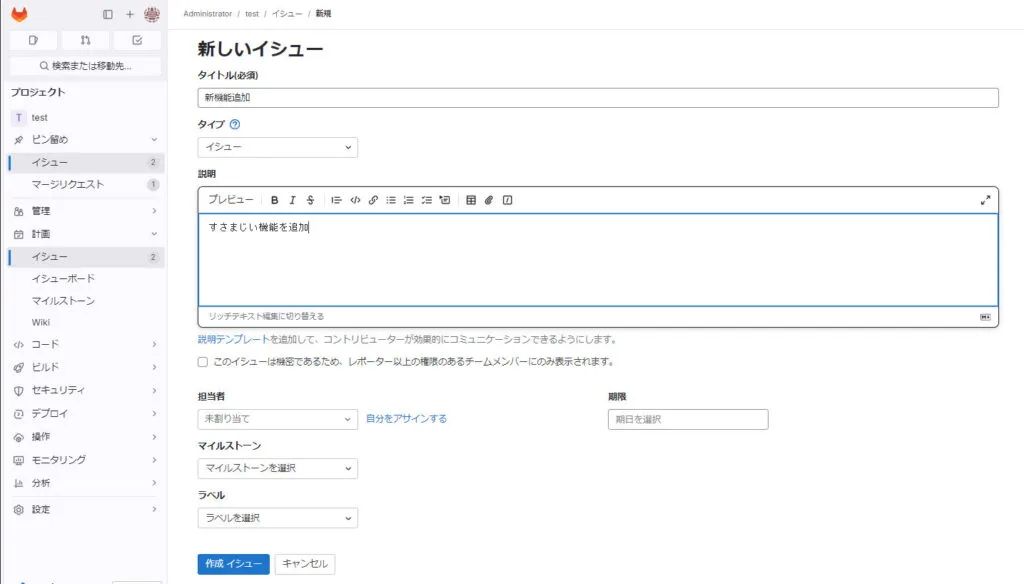Screen dimensions: 1024x584
Task: Click the GitLab logo
Action: click(19, 14)
